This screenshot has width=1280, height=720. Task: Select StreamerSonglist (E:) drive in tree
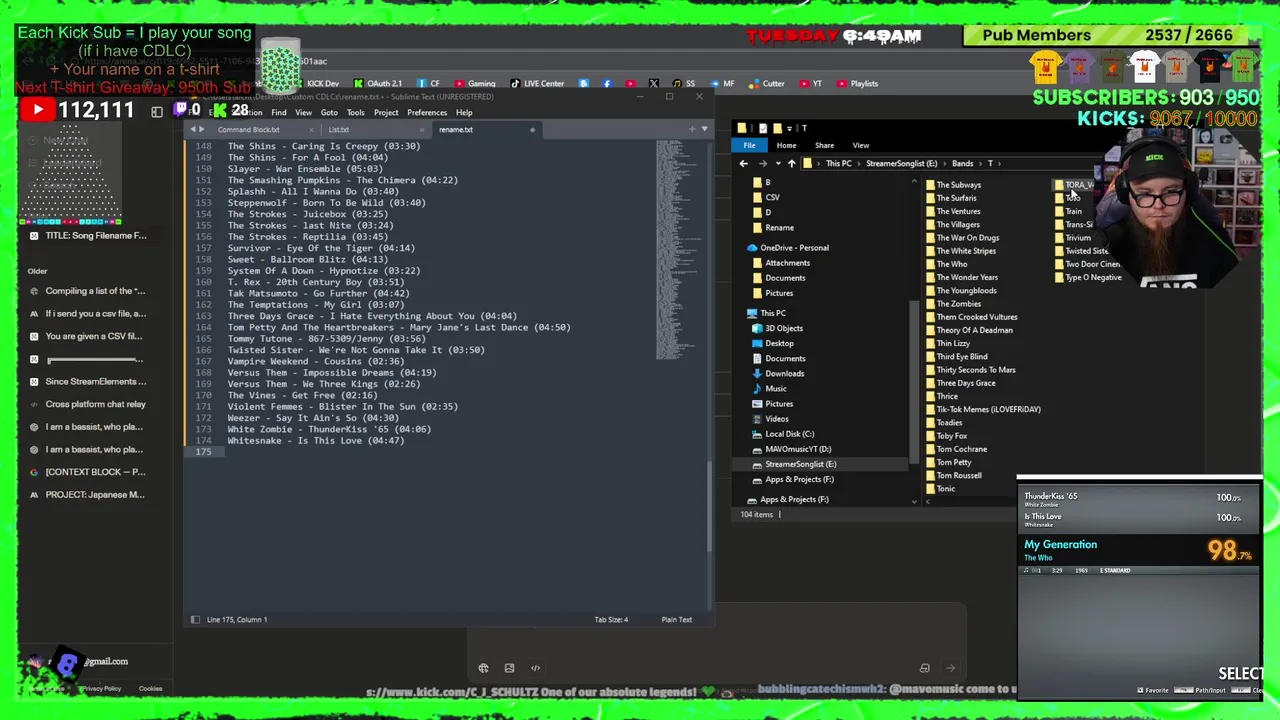coord(800,464)
